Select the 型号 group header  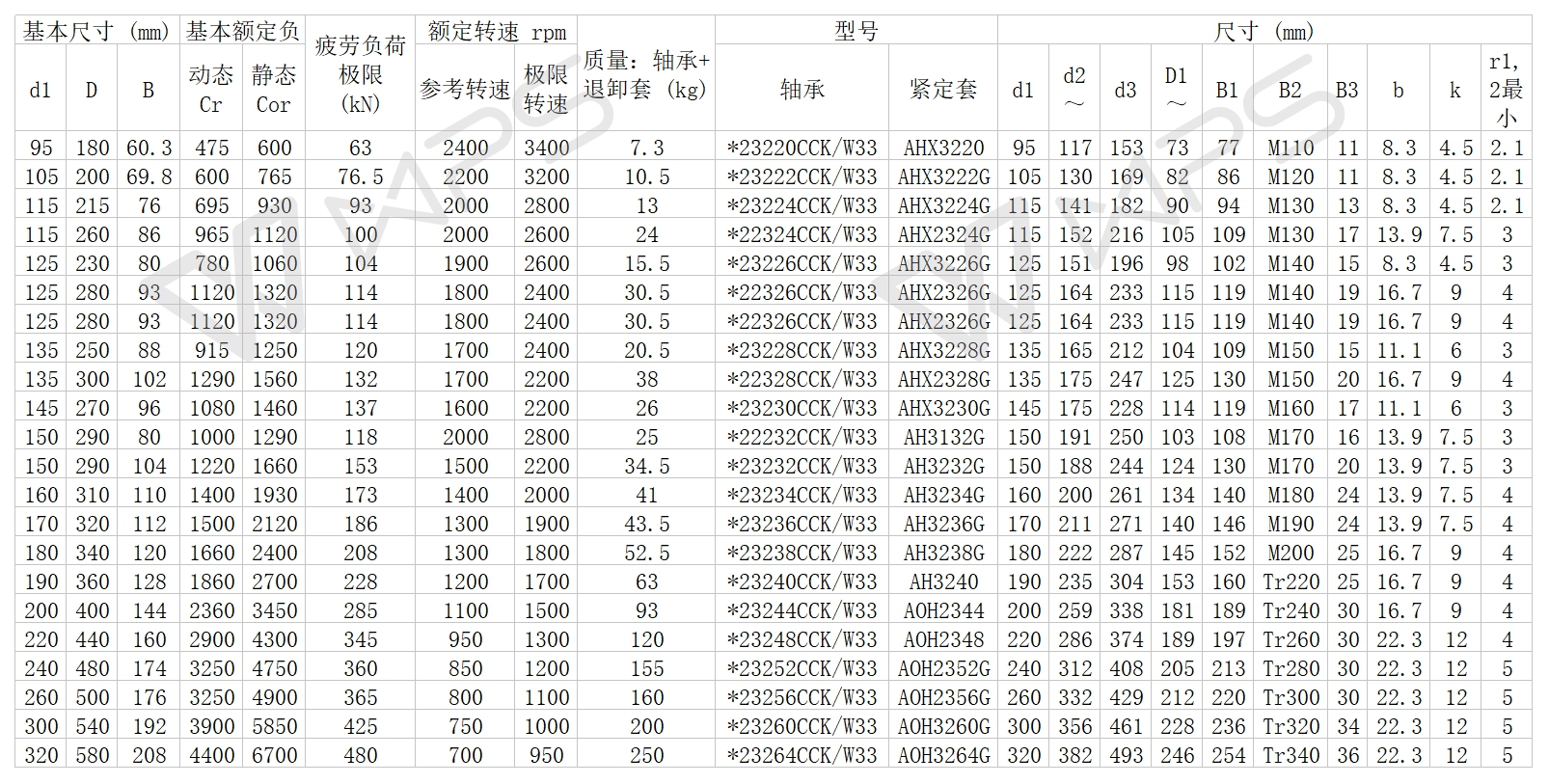pyautogui.click(x=856, y=31)
